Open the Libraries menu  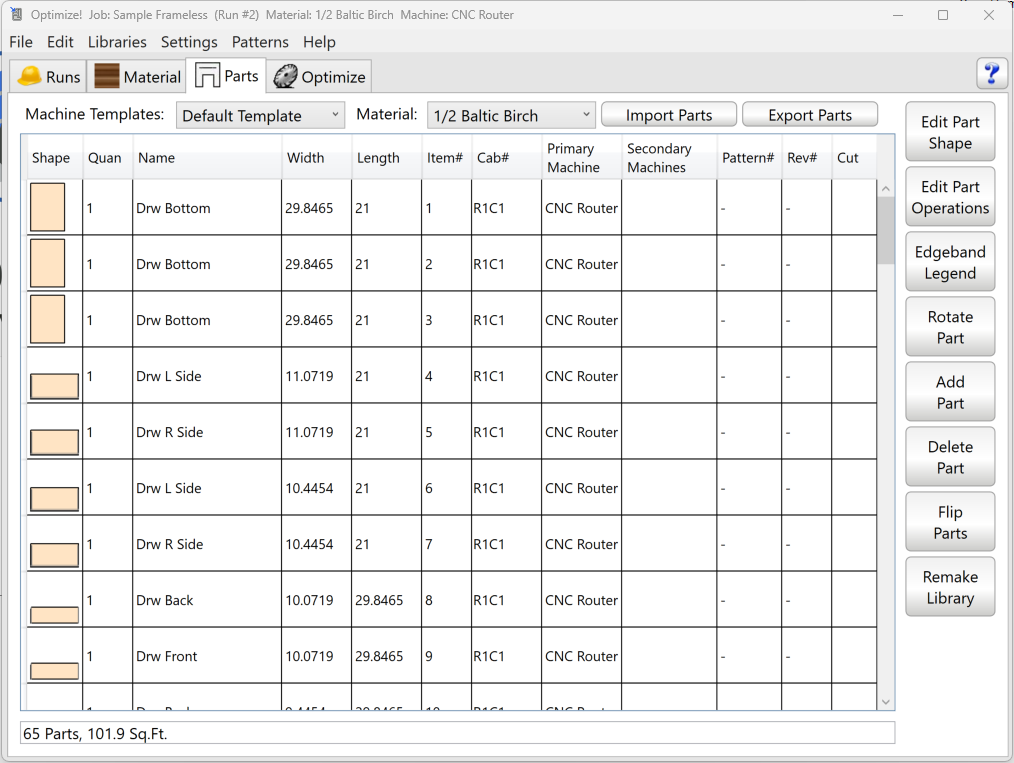(x=117, y=42)
